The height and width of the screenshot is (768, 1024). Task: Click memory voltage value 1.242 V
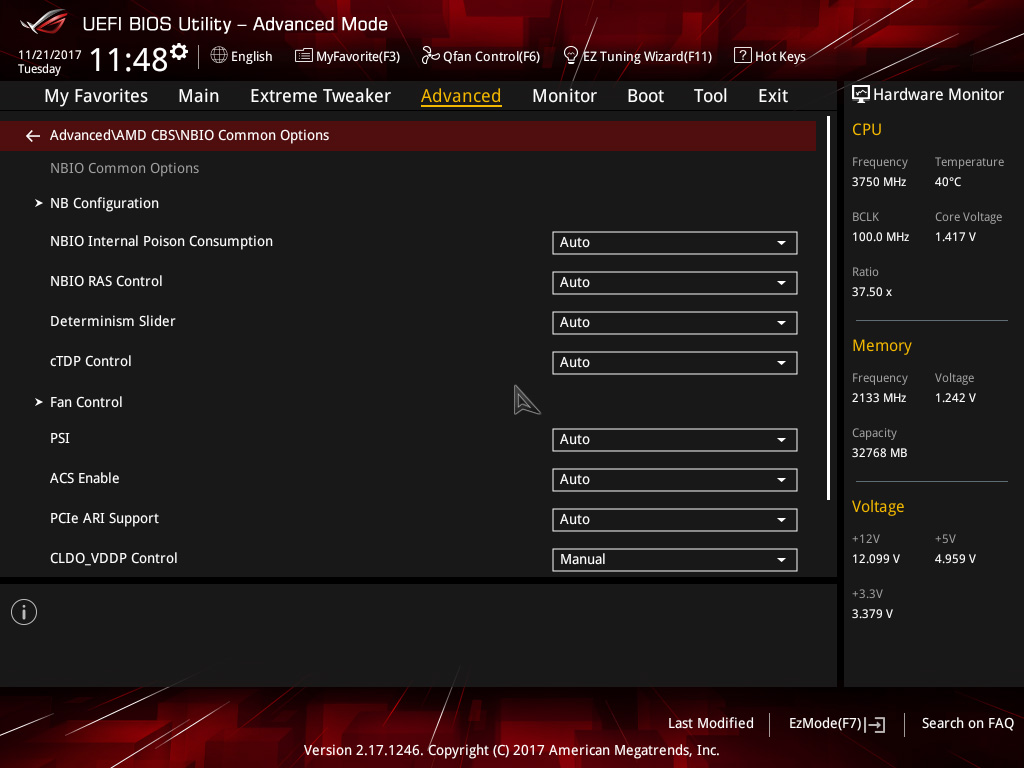(955, 398)
